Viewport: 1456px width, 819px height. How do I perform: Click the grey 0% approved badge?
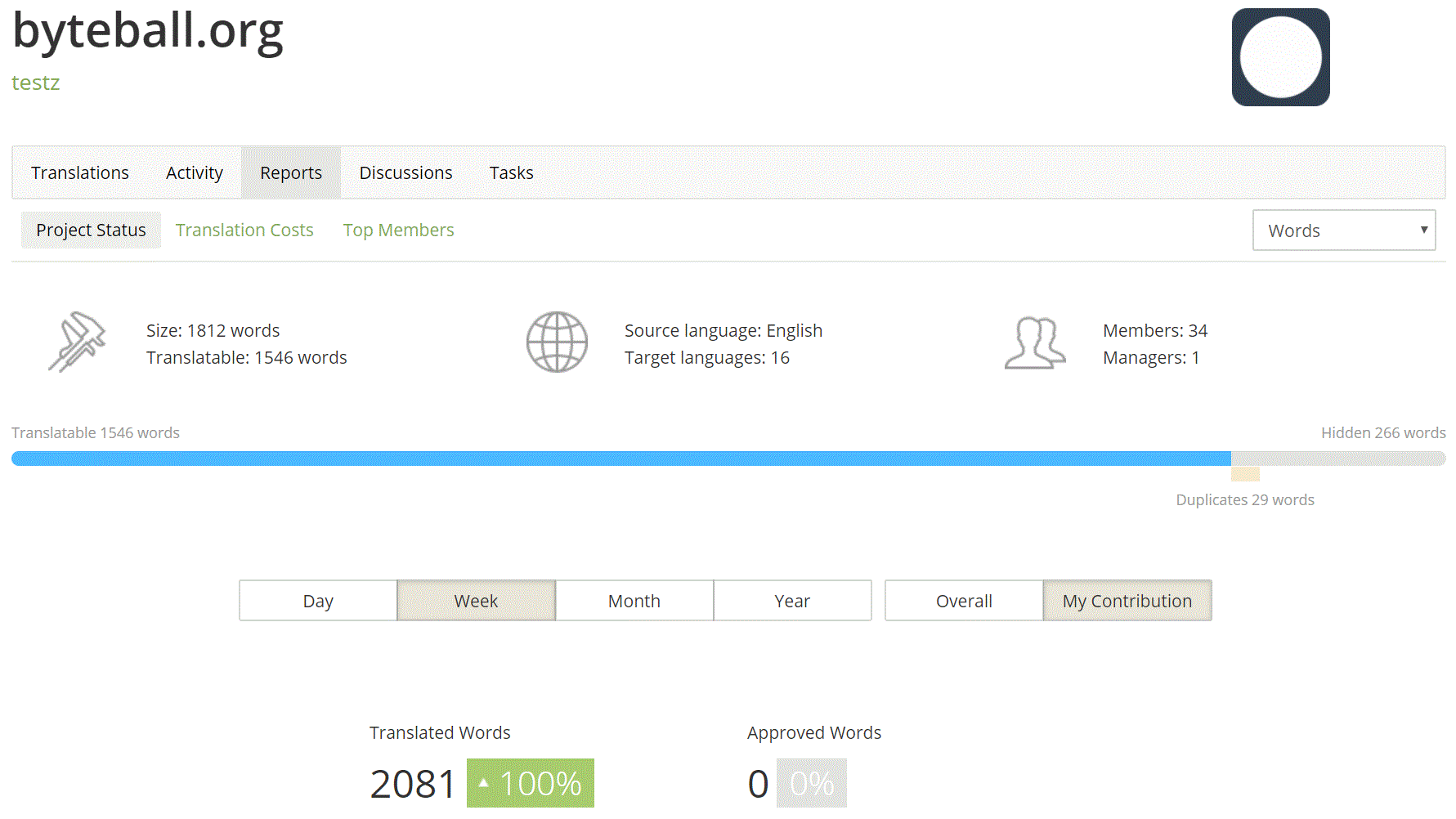[x=812, y=783]
